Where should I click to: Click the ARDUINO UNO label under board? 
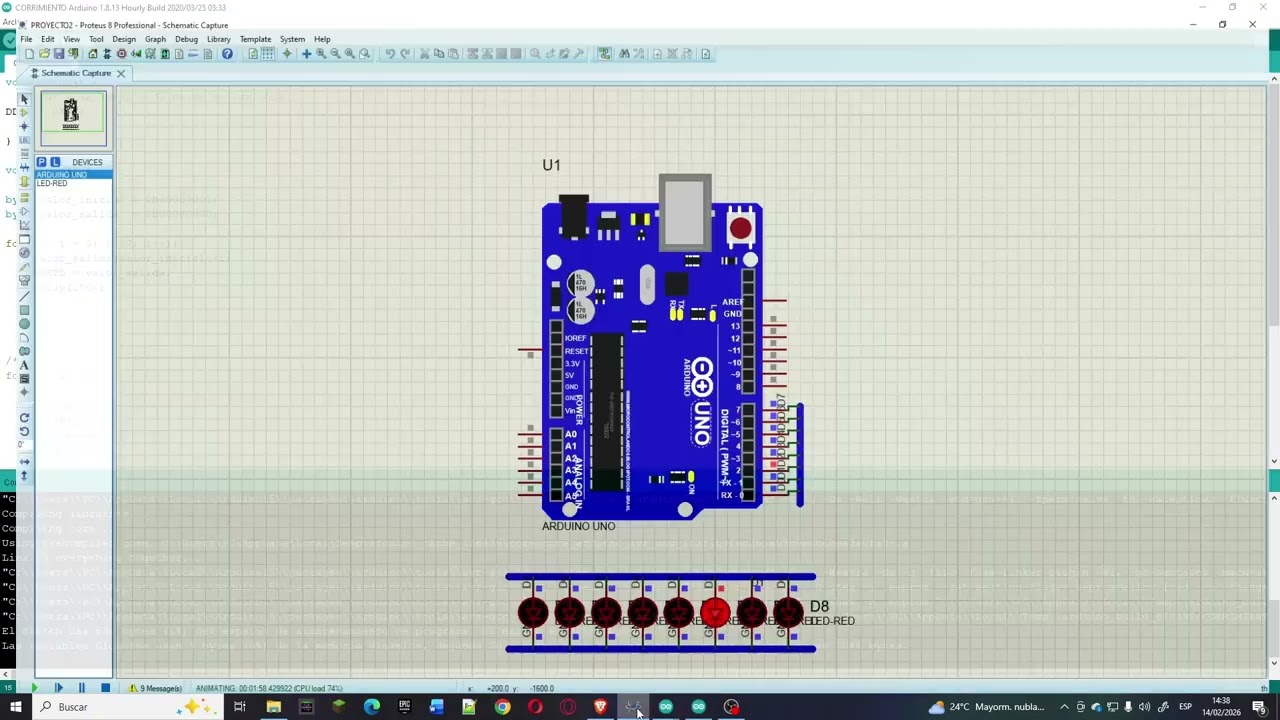point(578,526)
